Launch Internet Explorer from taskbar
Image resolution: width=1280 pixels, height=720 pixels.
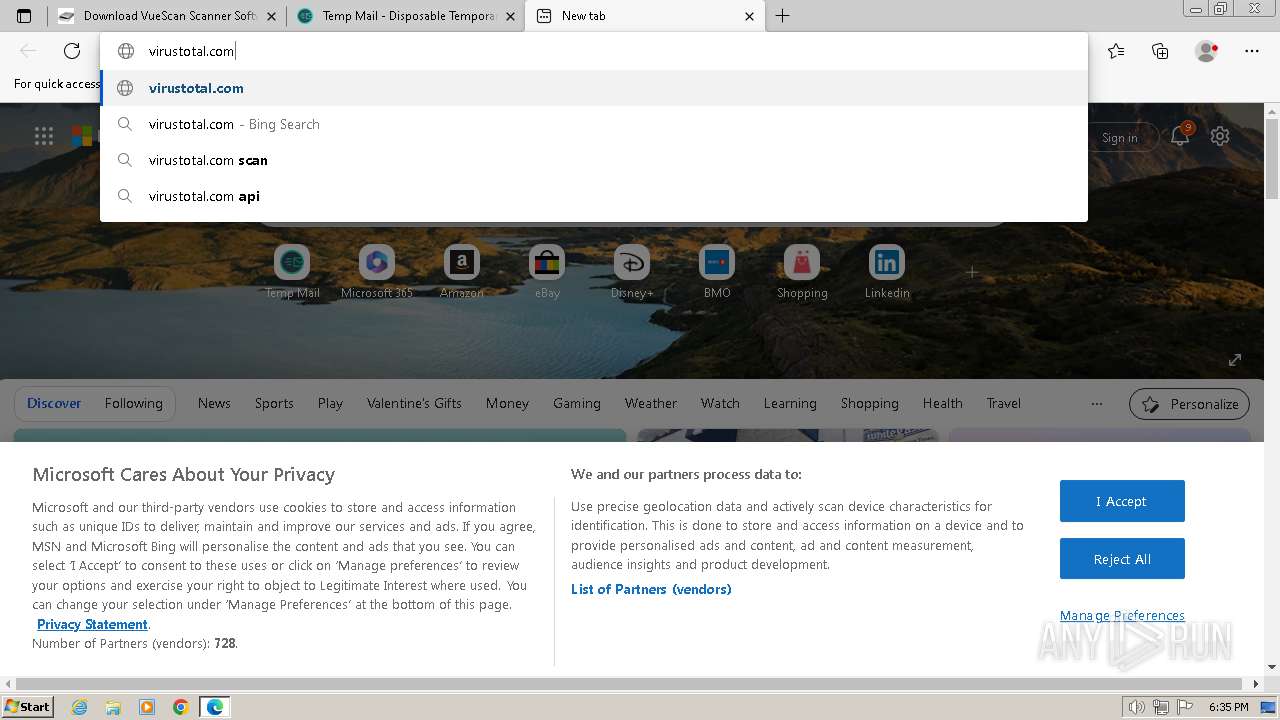tap(80, 707)
